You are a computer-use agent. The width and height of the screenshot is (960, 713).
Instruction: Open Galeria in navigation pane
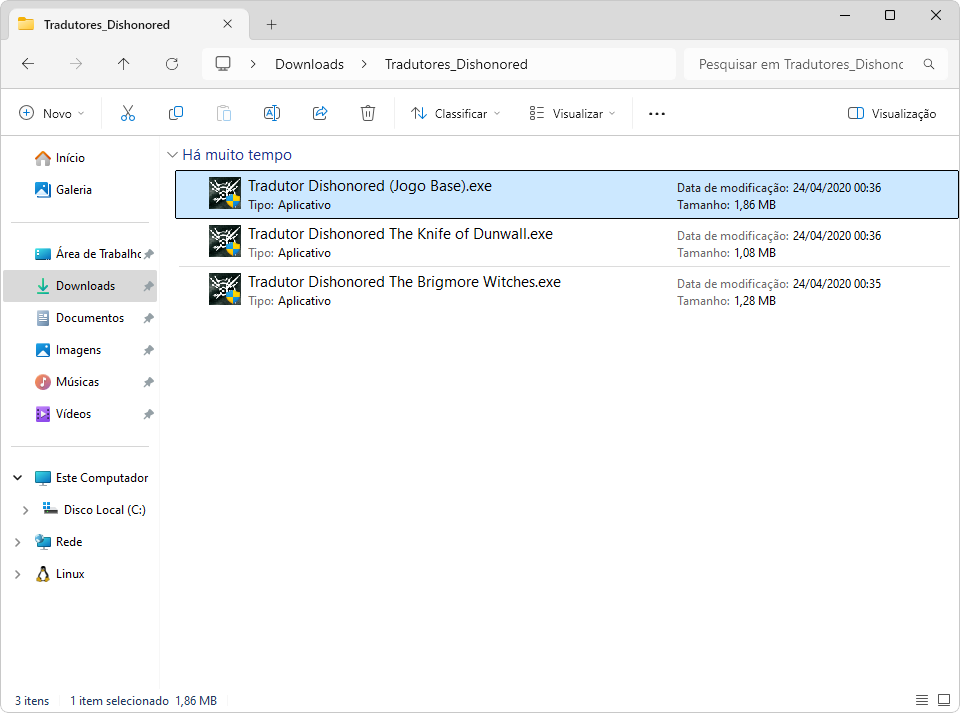pos(64,190)
